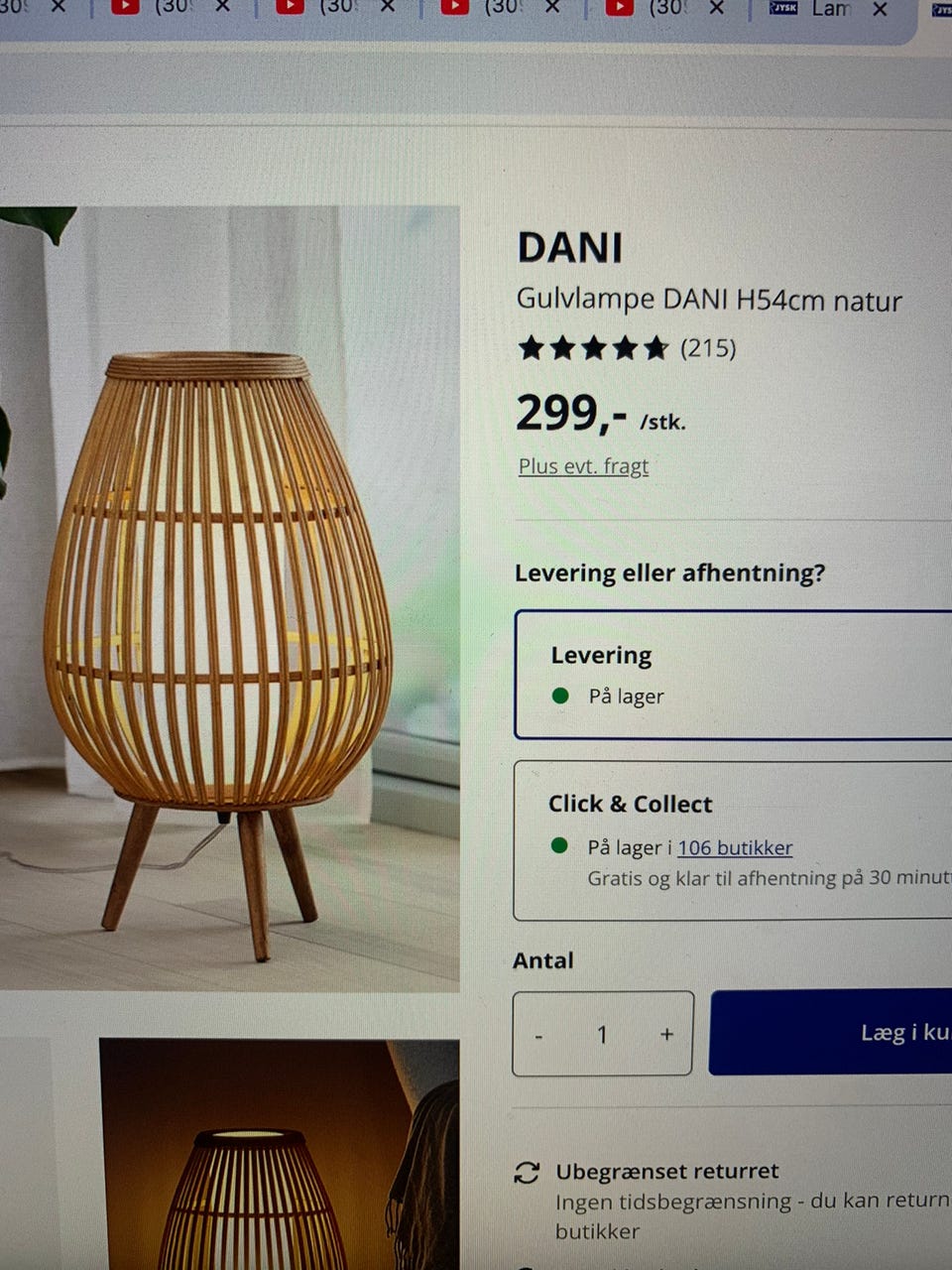The height and width of the screenshot is (1270, 952).
Task: Close the JYSK Lam tab
Action: pos(880,9)
